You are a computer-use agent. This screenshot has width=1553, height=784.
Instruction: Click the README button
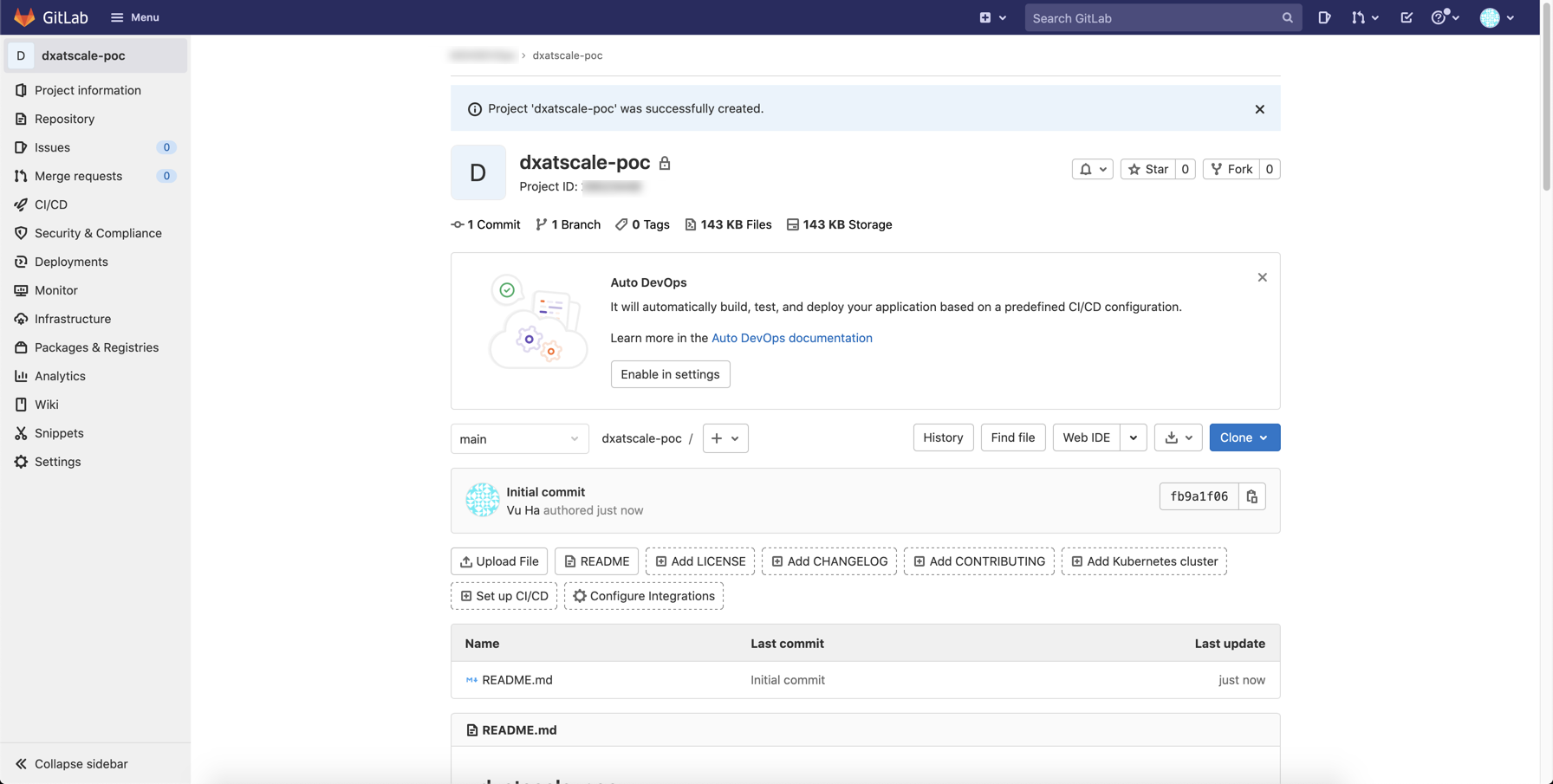pyautogui.click(x=596, y=561)
